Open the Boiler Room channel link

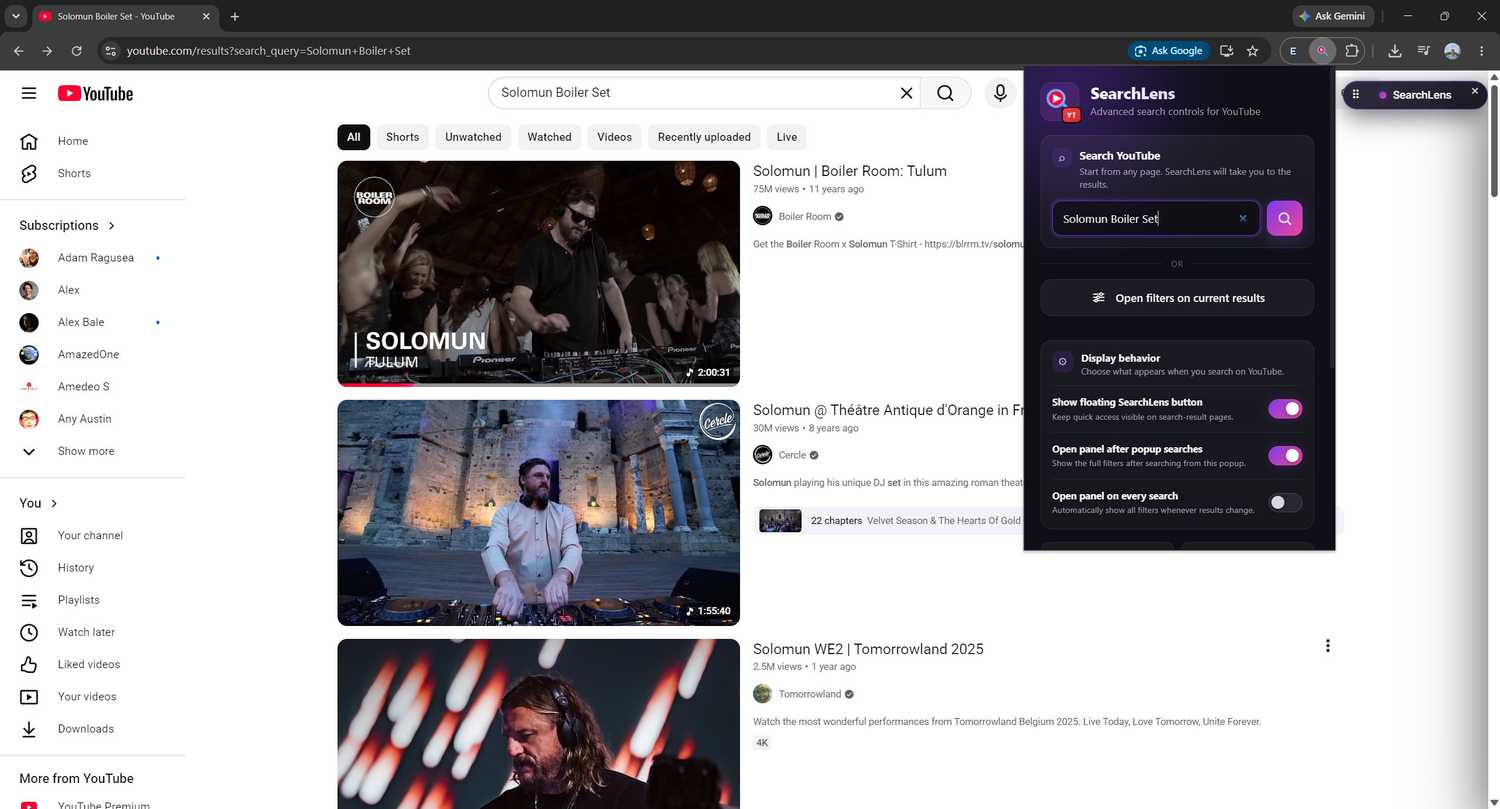(804, 216)
